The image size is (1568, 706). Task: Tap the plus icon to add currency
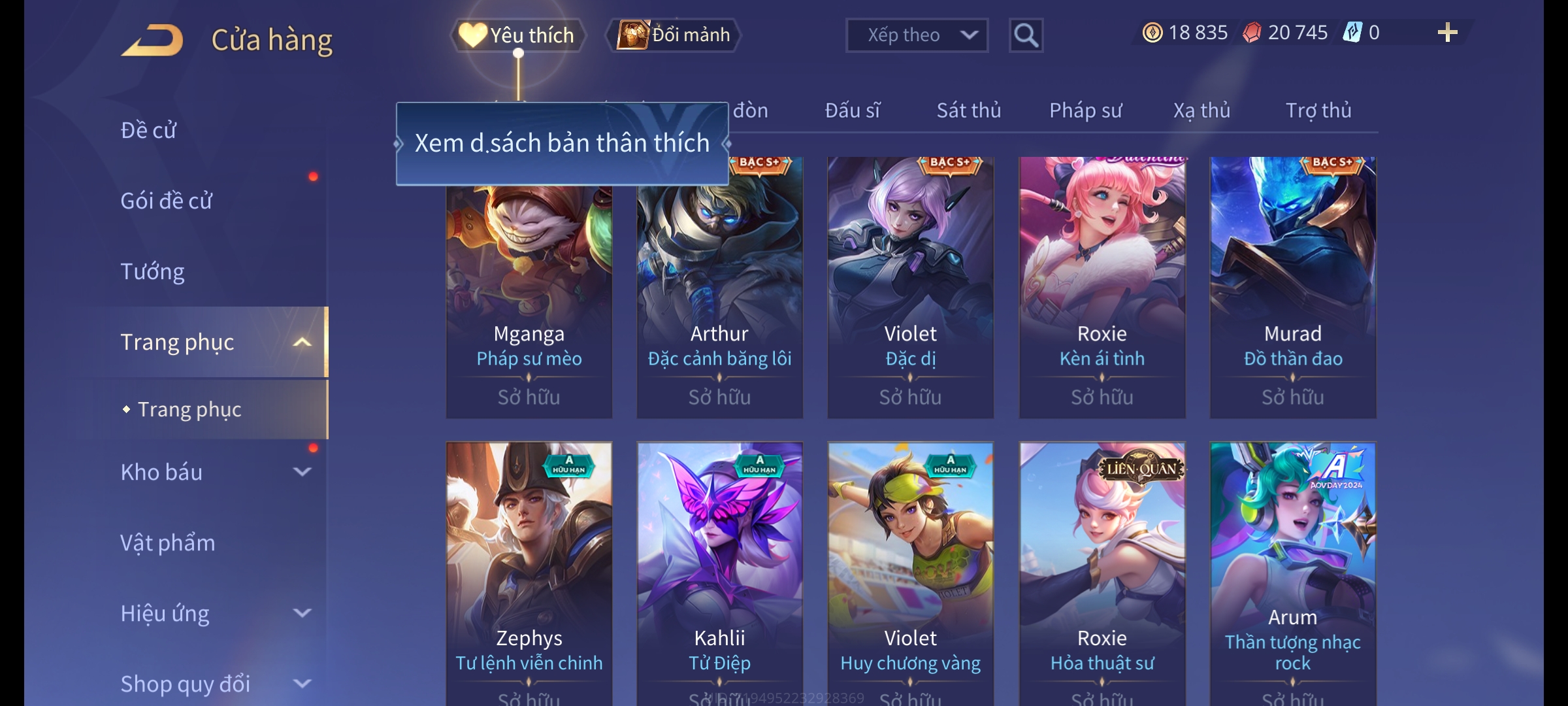point(1448,33)
